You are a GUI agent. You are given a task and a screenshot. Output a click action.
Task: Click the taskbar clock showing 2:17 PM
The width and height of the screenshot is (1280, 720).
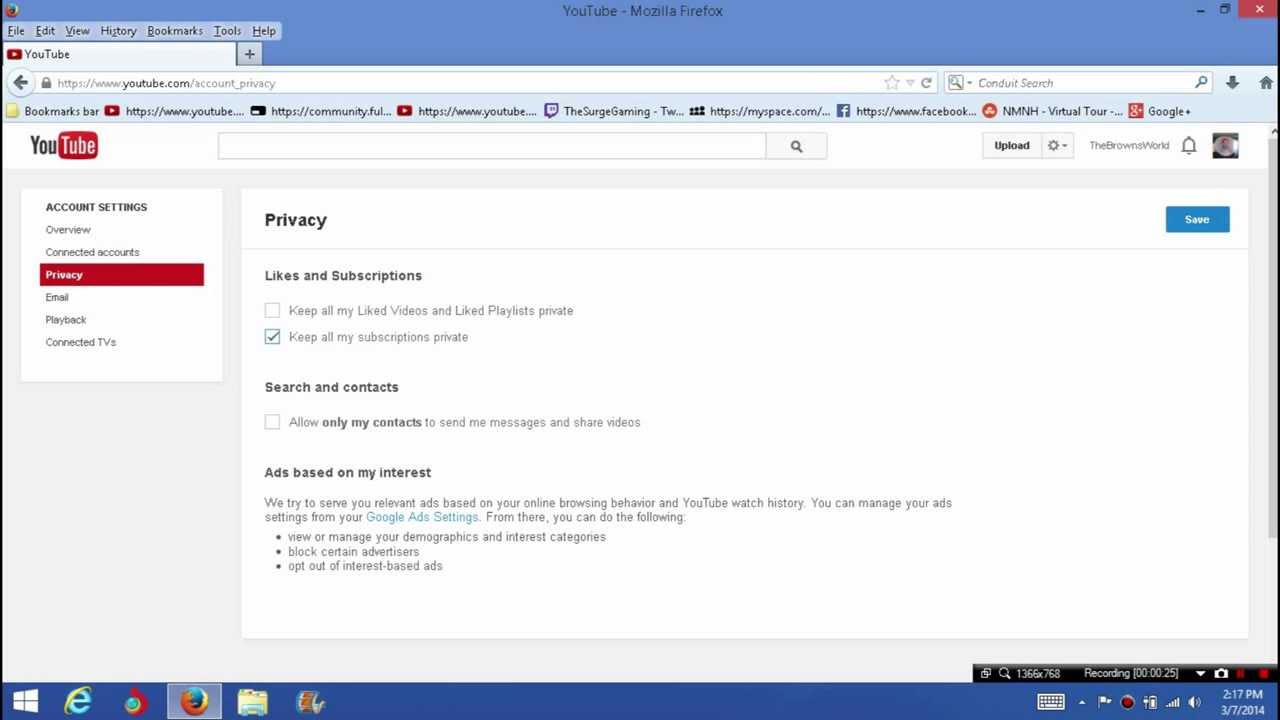click(x=1242, y=702)
